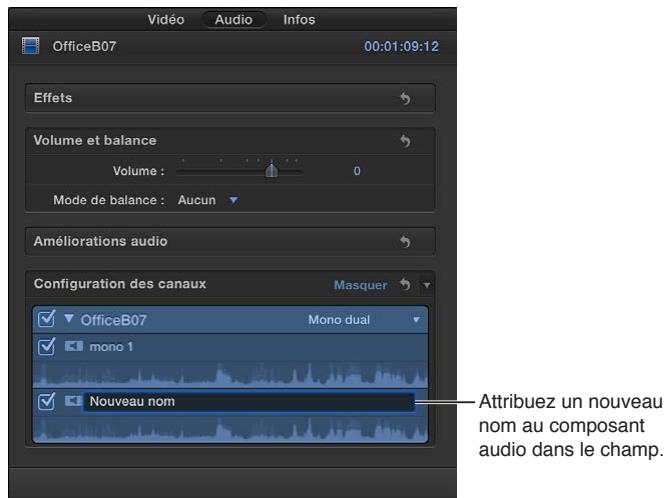The width and height of the screenshot is (665, 498).
Task: Click the Masquer link
Action: [360, 285]
